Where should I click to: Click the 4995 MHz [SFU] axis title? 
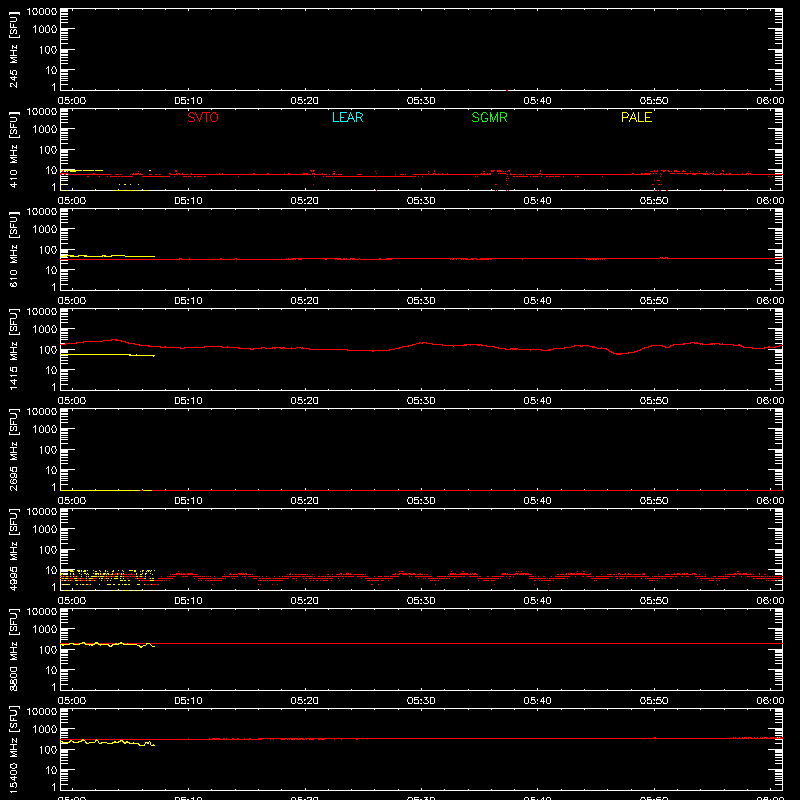pyautogui.click(x=13, y=549)
